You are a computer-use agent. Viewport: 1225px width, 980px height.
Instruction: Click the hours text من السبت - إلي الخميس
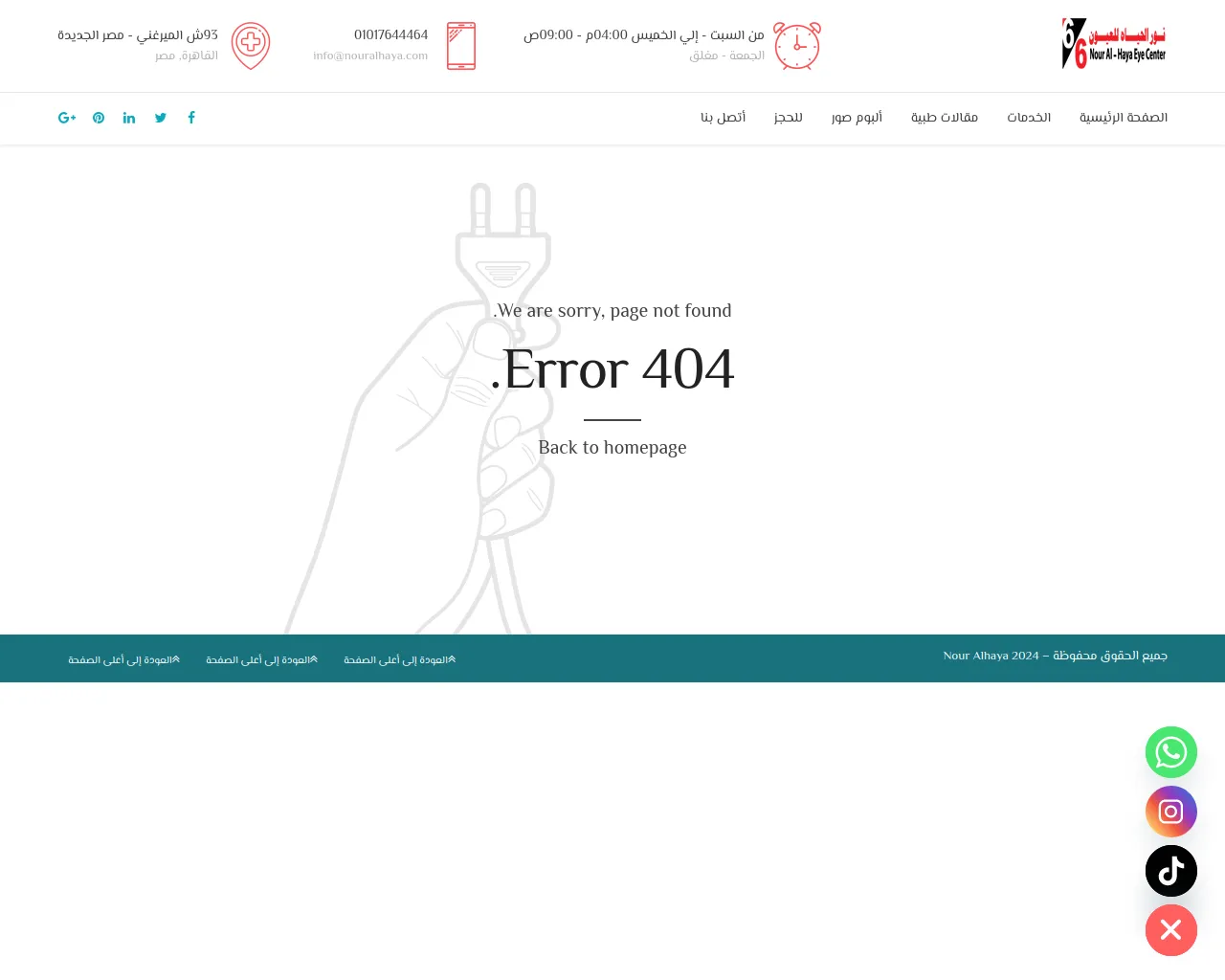coord(644,34)
